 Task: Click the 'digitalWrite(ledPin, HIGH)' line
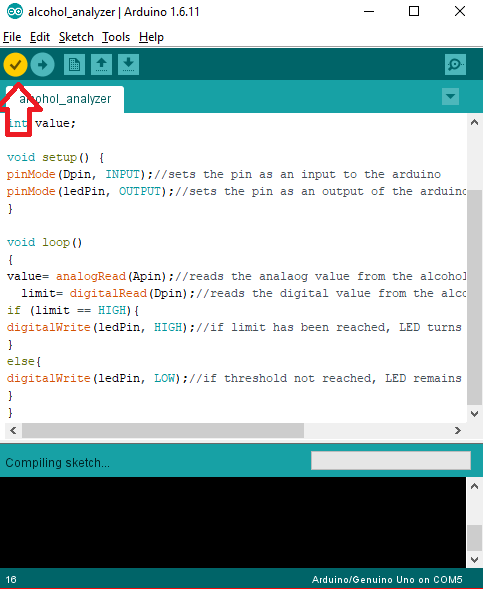pyautogui.click(x=234, y=328)
